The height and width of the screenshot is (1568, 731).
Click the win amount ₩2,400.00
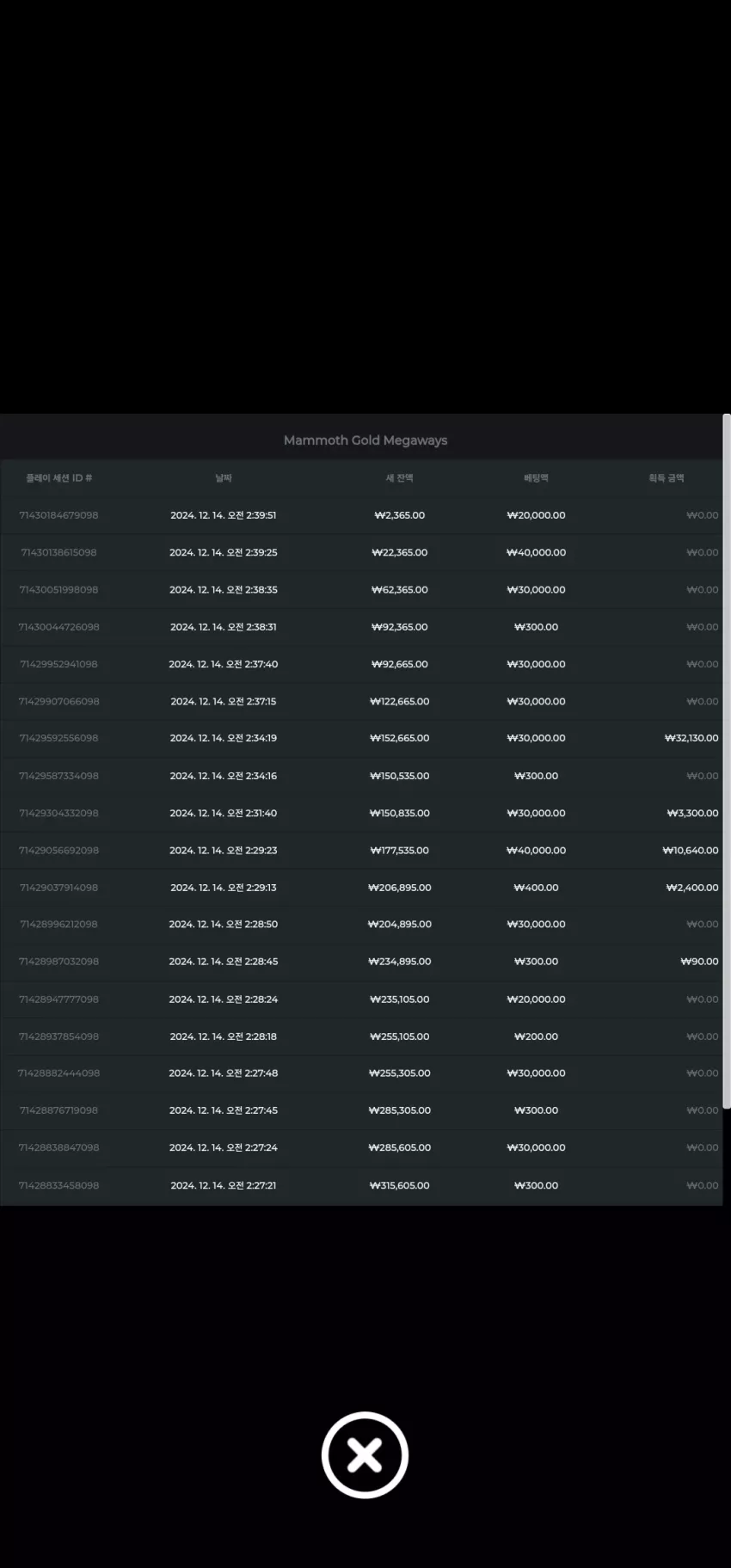[x=692, y=888]
